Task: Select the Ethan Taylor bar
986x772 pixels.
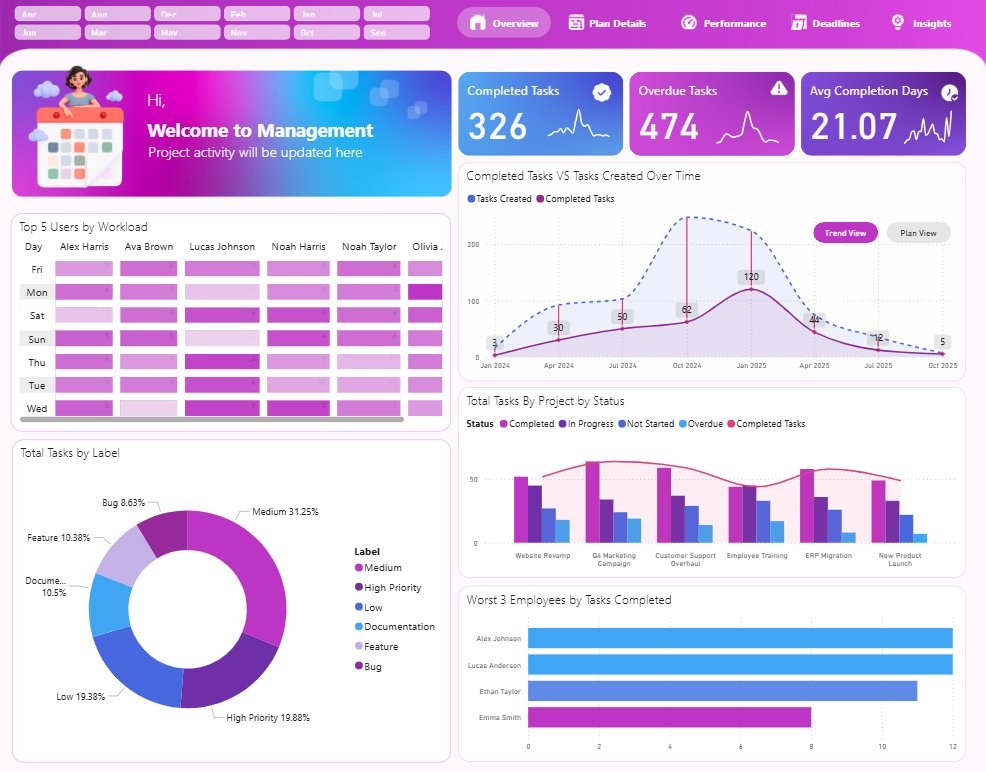Action: coord(723,691)
